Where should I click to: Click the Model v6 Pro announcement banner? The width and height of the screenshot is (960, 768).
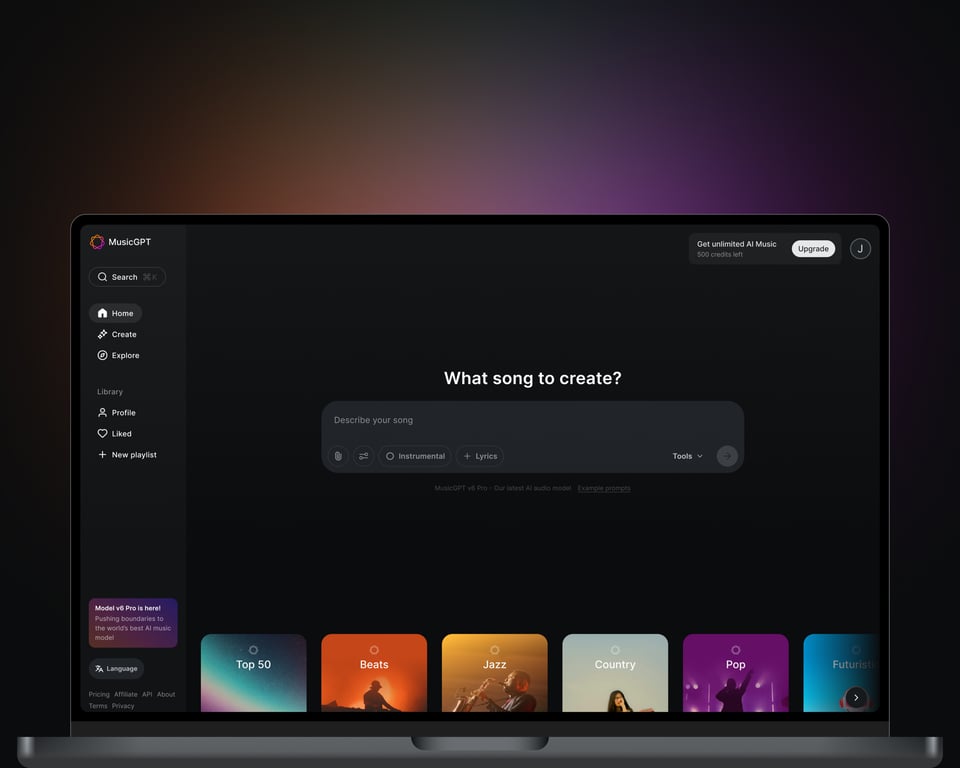click(133, 621)
